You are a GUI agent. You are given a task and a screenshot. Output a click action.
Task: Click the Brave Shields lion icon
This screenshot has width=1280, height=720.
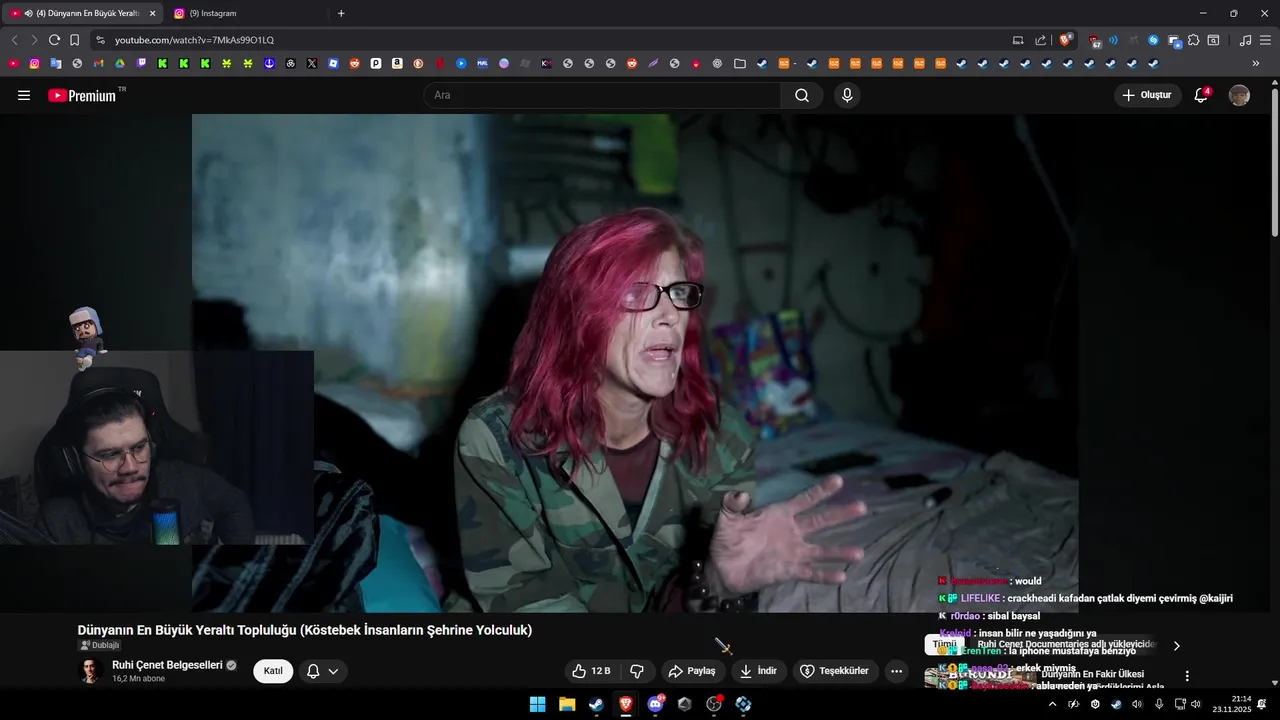tap(1065, 40)
